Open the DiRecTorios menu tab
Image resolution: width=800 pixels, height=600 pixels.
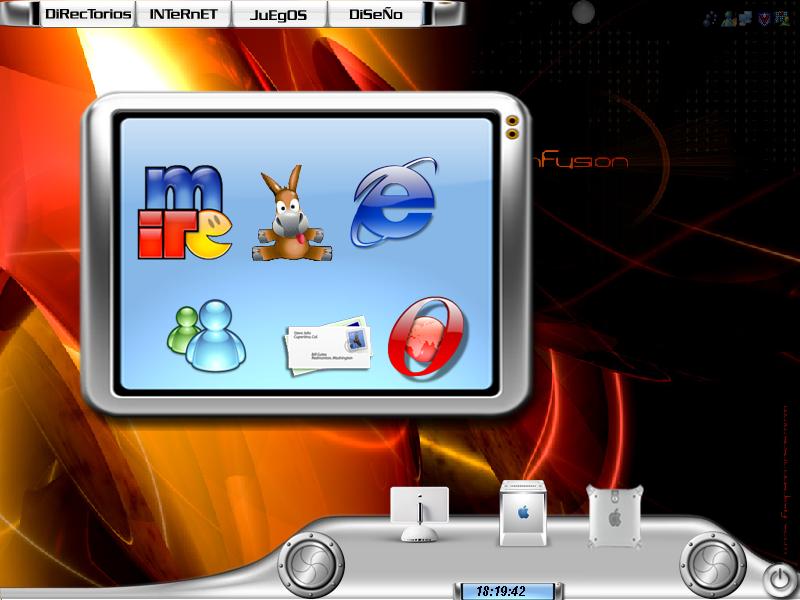[x=88, y=14]
